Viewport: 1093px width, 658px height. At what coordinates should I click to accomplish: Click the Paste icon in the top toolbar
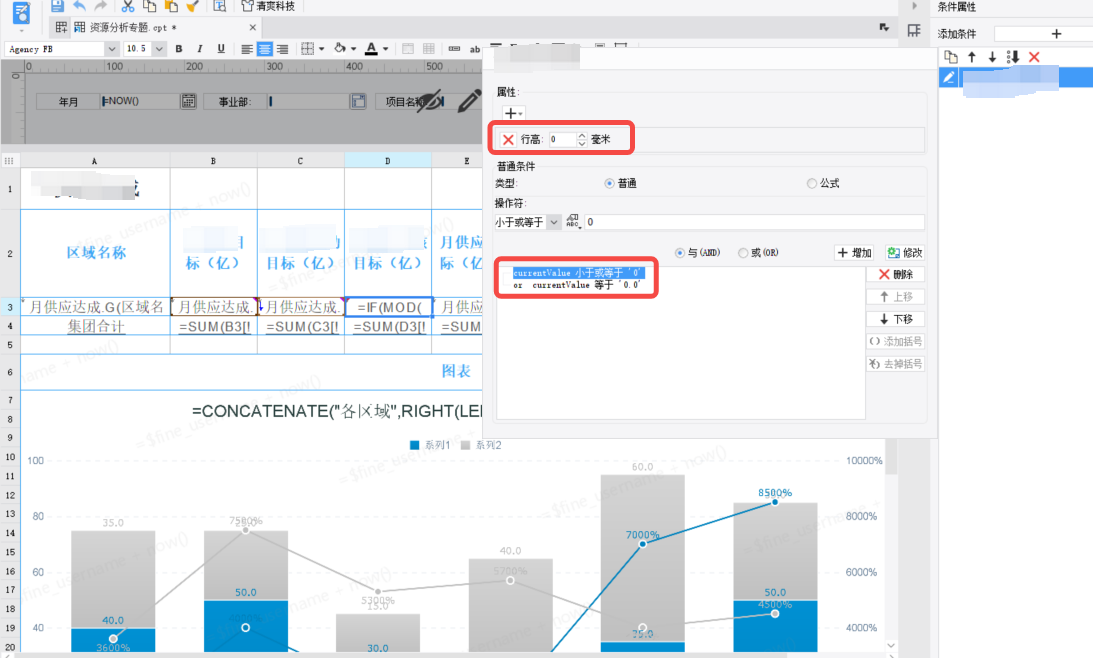171,6
